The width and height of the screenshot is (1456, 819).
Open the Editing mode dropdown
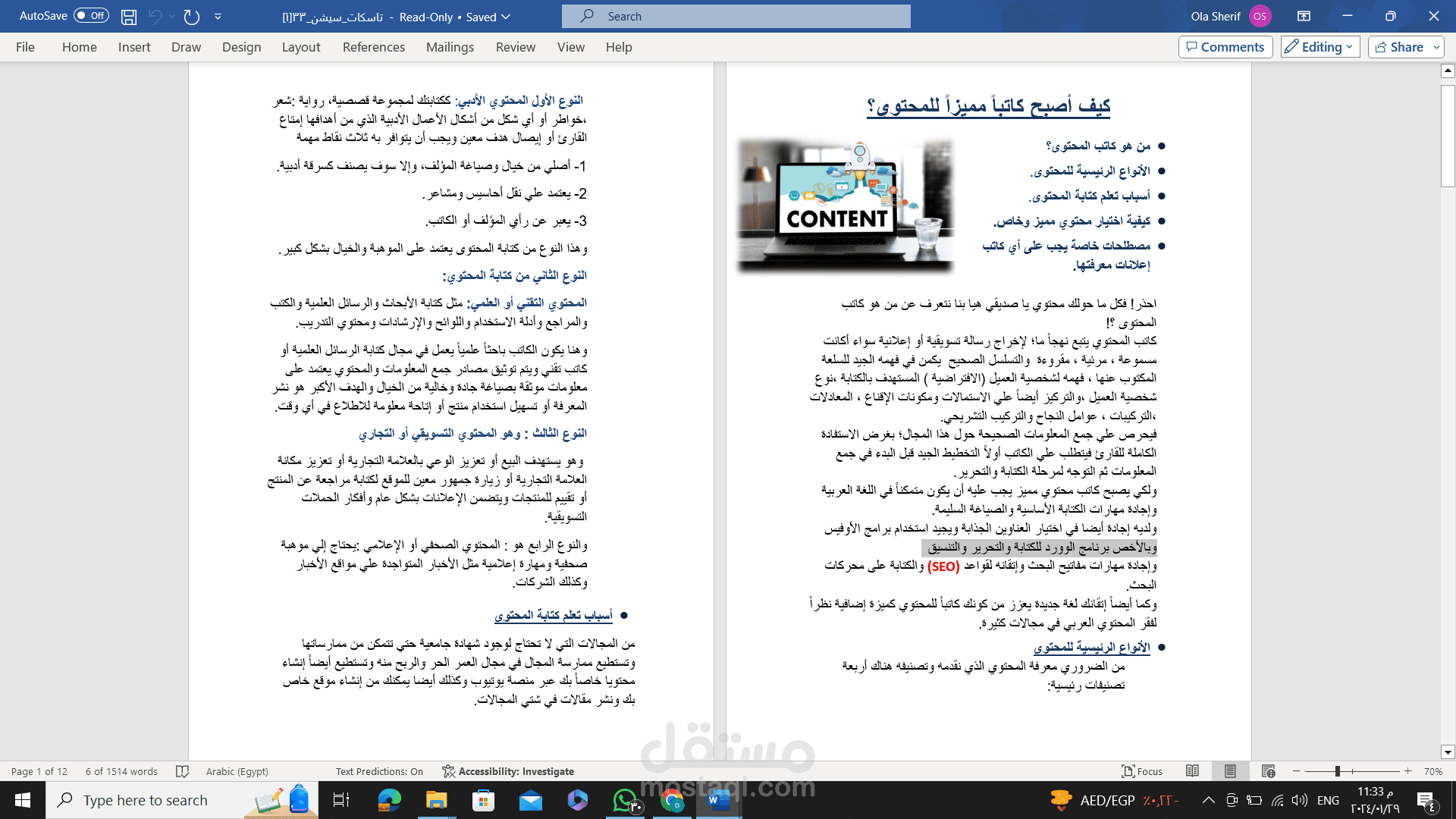pos(1320,47)
